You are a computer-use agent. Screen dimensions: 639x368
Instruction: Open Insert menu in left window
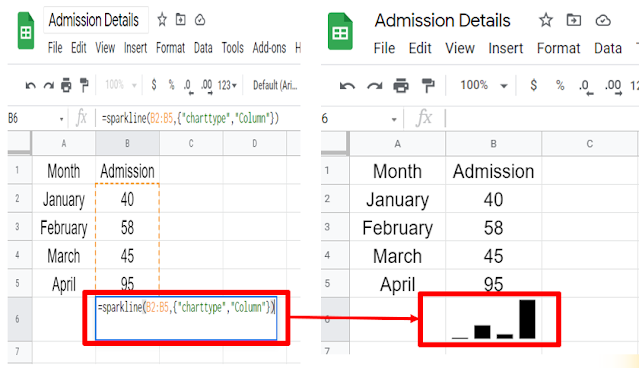(x=135, y=48)
